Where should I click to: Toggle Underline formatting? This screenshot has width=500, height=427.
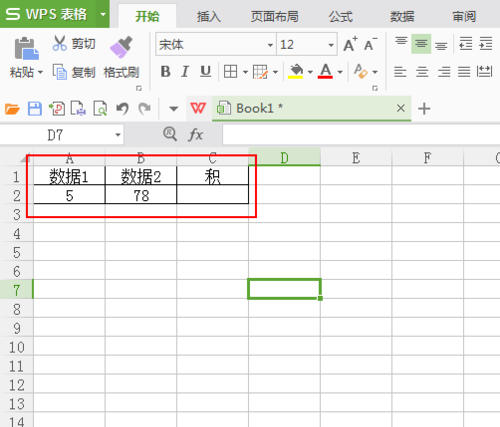[x=205, y=72]
